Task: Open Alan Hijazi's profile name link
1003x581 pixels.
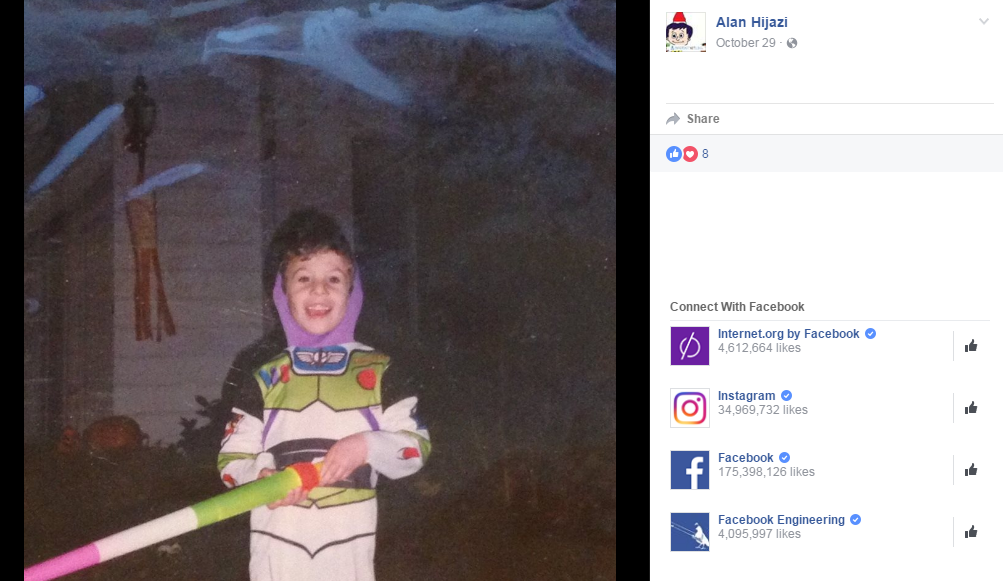Action: [752, 22]
